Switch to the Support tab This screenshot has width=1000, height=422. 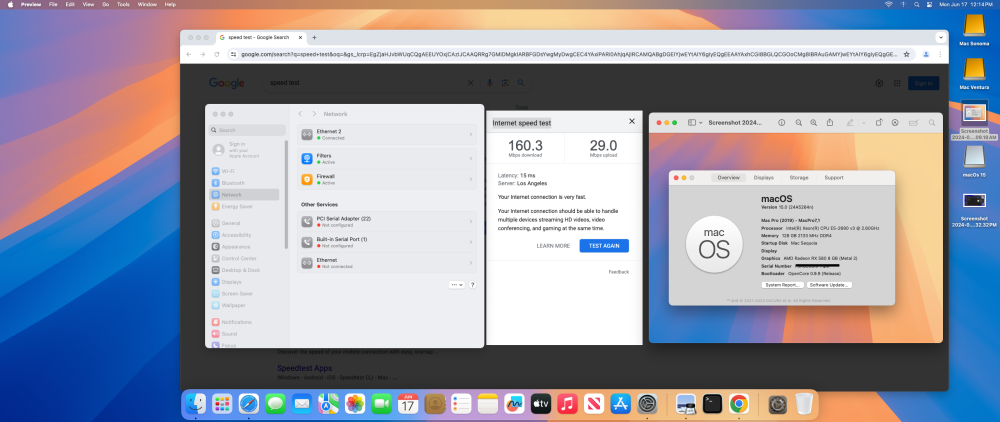click(834, 178)
